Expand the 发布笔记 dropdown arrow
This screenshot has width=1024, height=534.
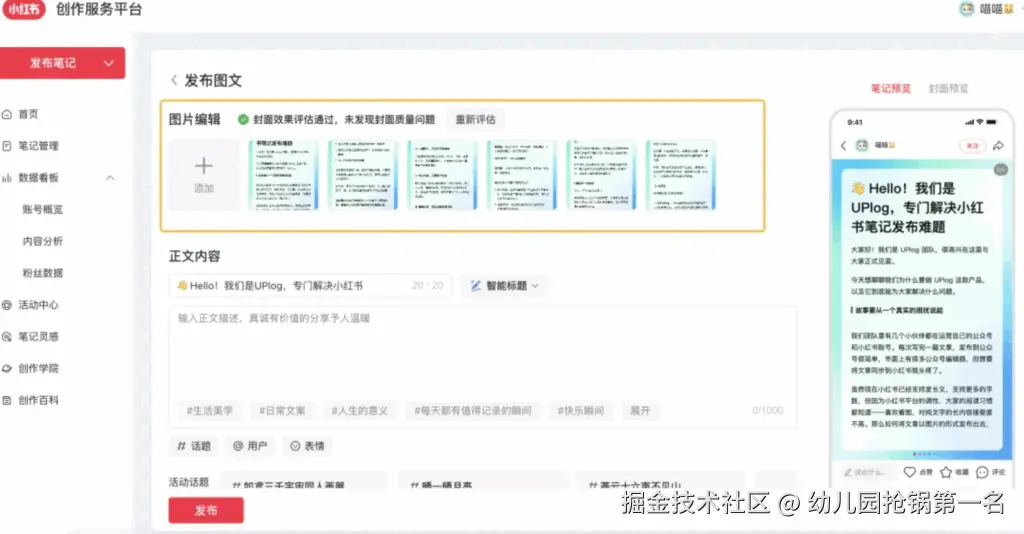[108, 63]
